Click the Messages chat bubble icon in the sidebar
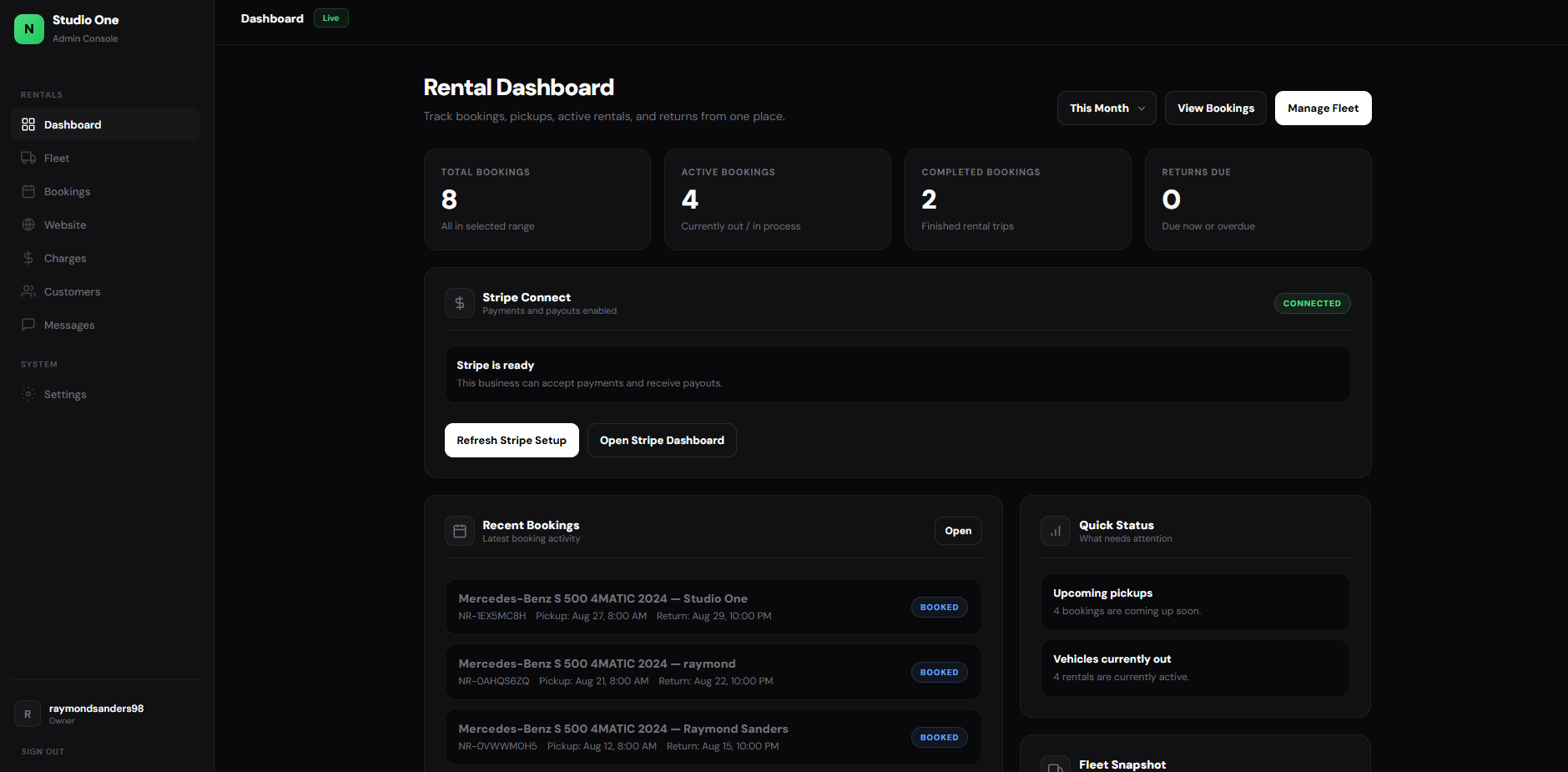The width and height of the screenshot is (1568, 772). [28, 325]
